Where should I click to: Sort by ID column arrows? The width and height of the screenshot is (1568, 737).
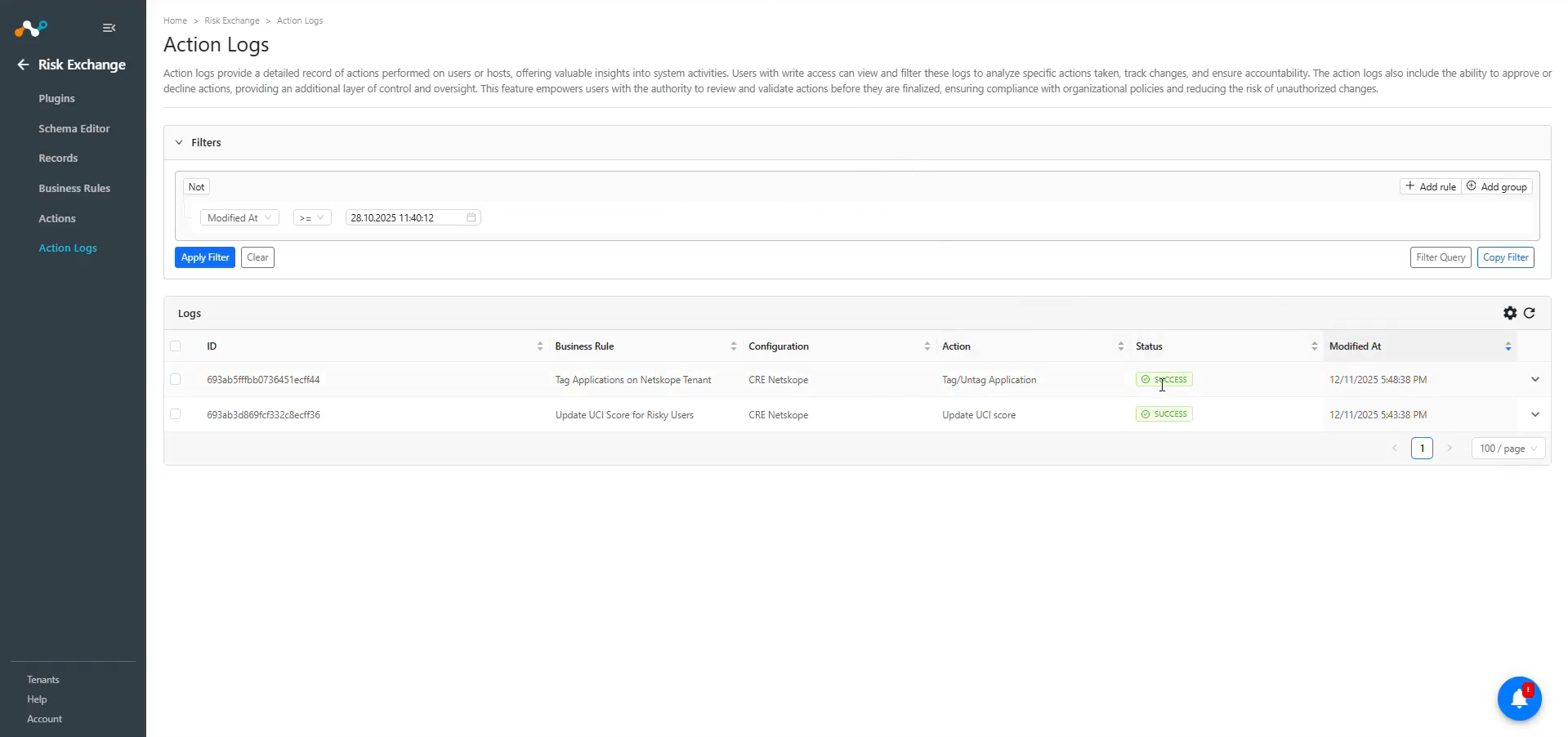click(540, 346)
